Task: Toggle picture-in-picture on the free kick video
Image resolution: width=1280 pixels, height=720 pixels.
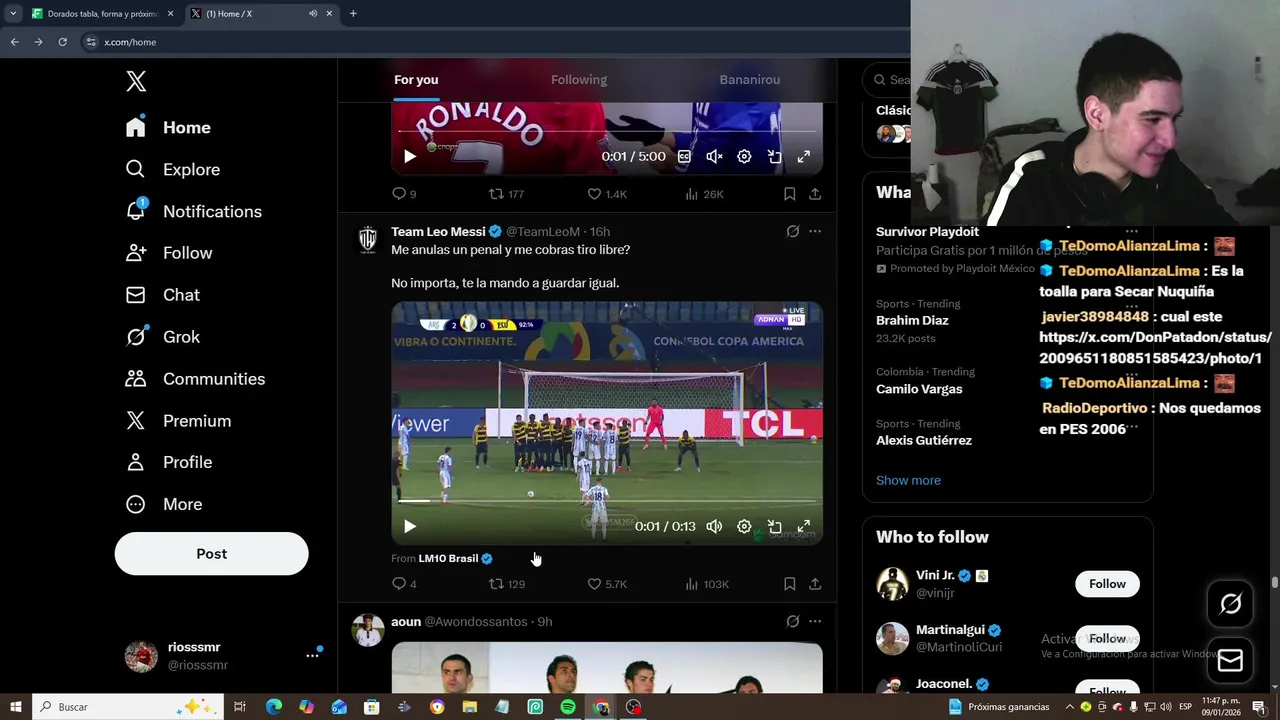Action: point(774,527)
